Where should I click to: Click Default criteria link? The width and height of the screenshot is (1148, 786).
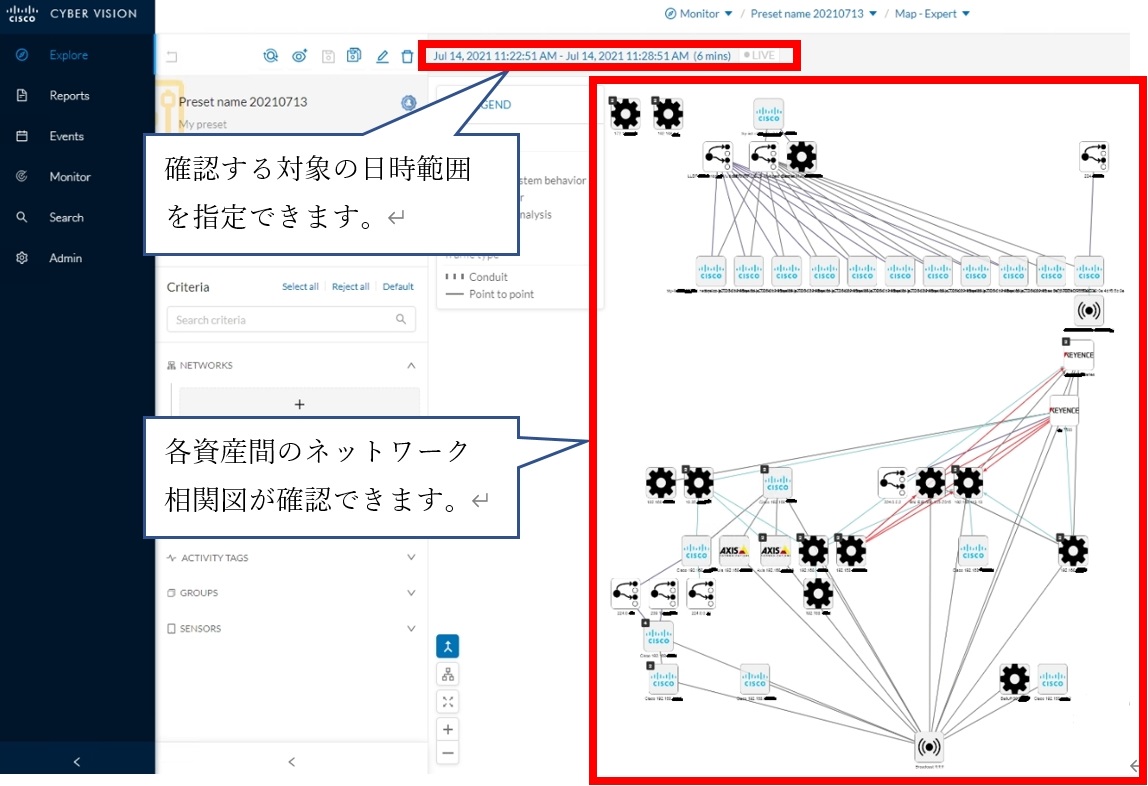398,287
